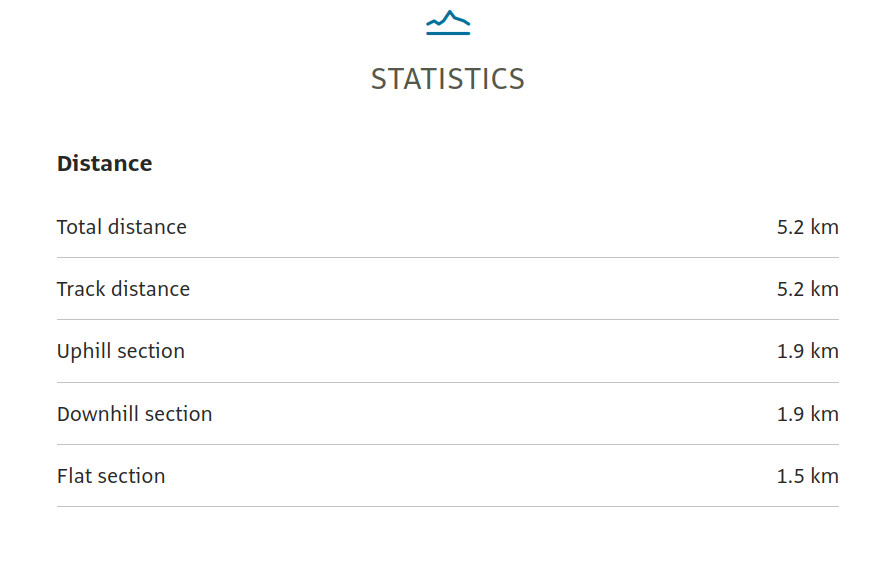This screenshot has width=882, height=573.
Task: Select the Track distance row label
Action: [123, 289]
